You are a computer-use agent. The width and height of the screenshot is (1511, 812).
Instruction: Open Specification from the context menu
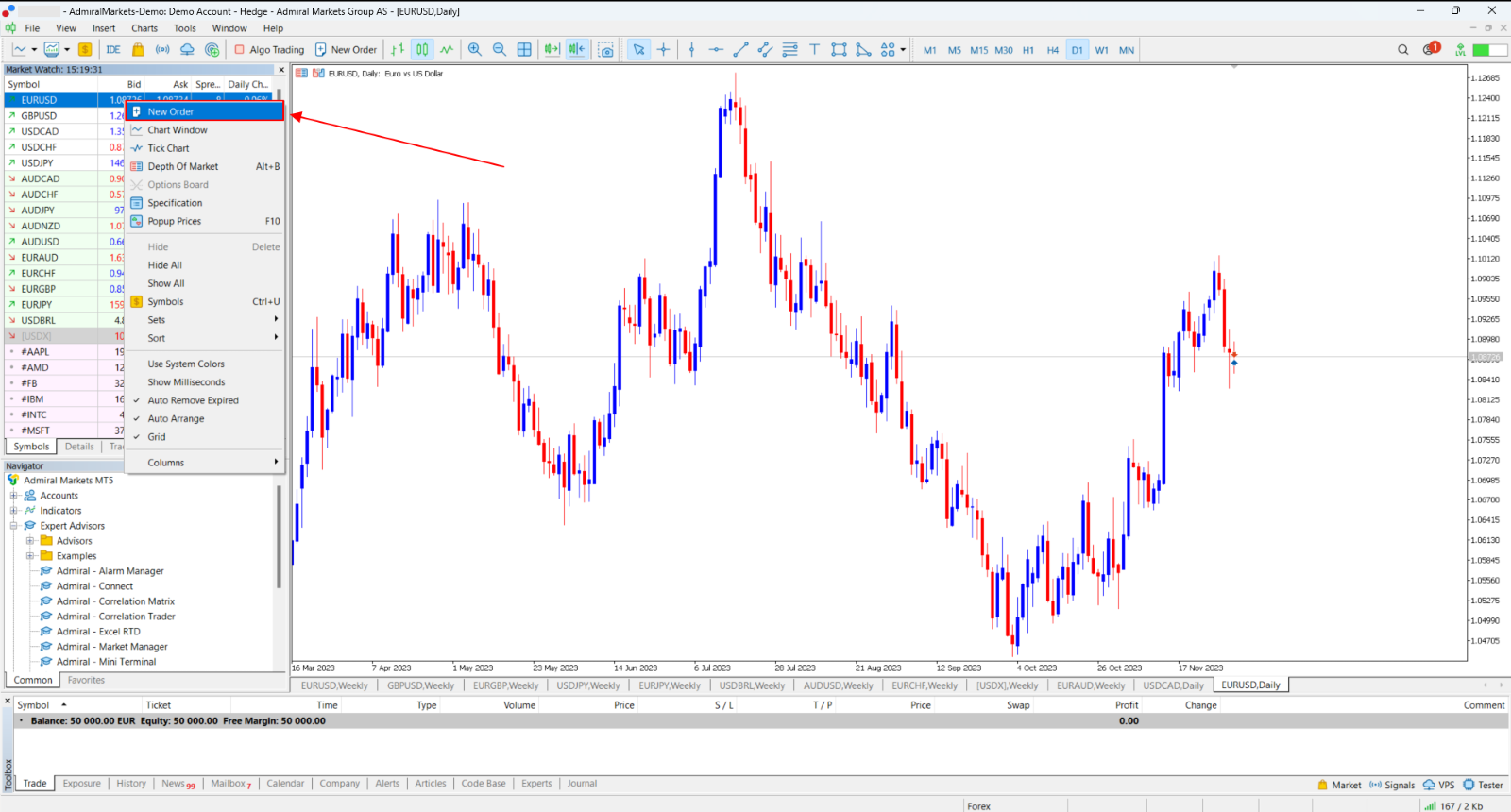click(x=205, y=203)
